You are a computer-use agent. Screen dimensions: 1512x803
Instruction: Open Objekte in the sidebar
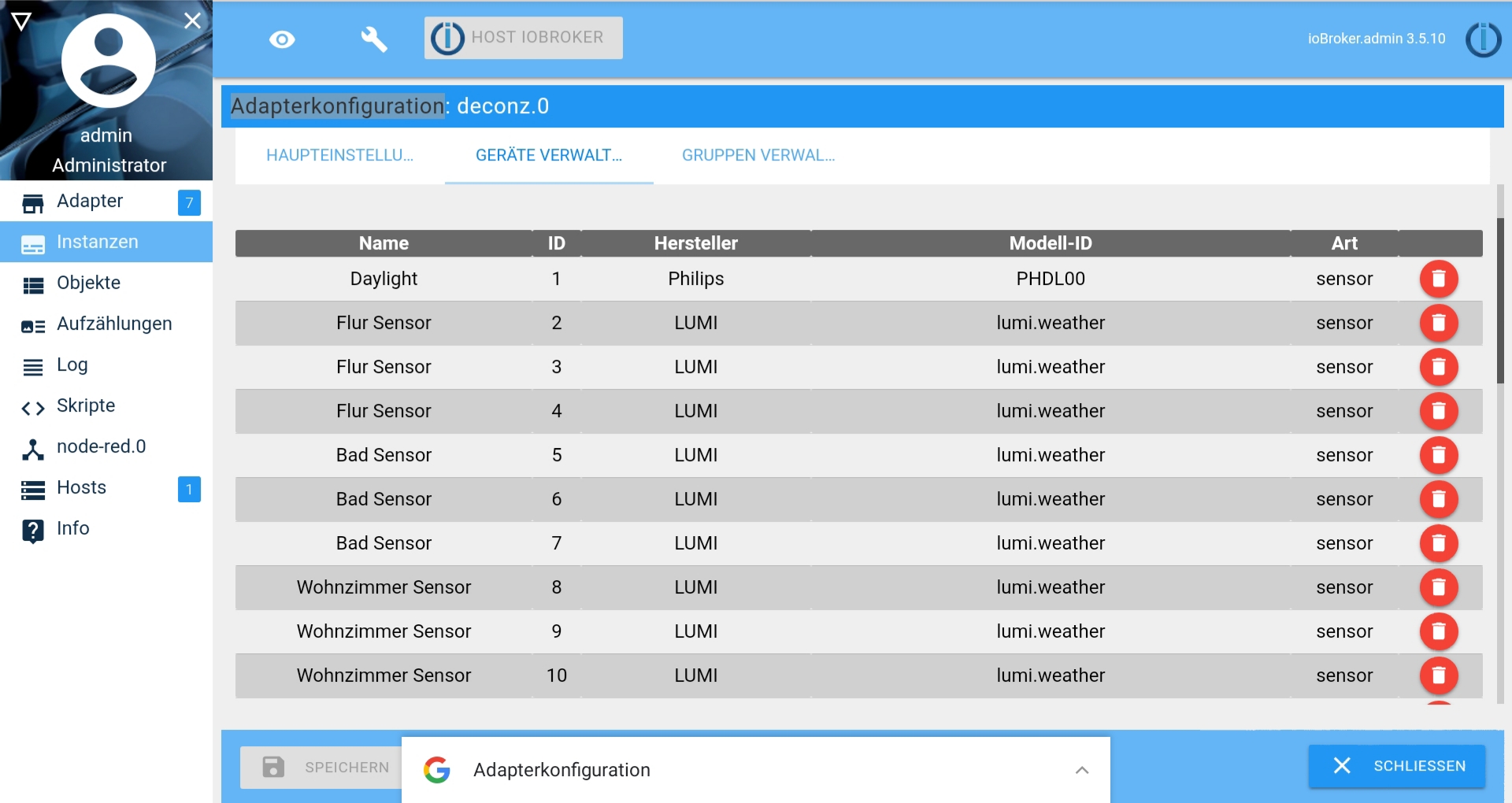[x=106, y=283]
